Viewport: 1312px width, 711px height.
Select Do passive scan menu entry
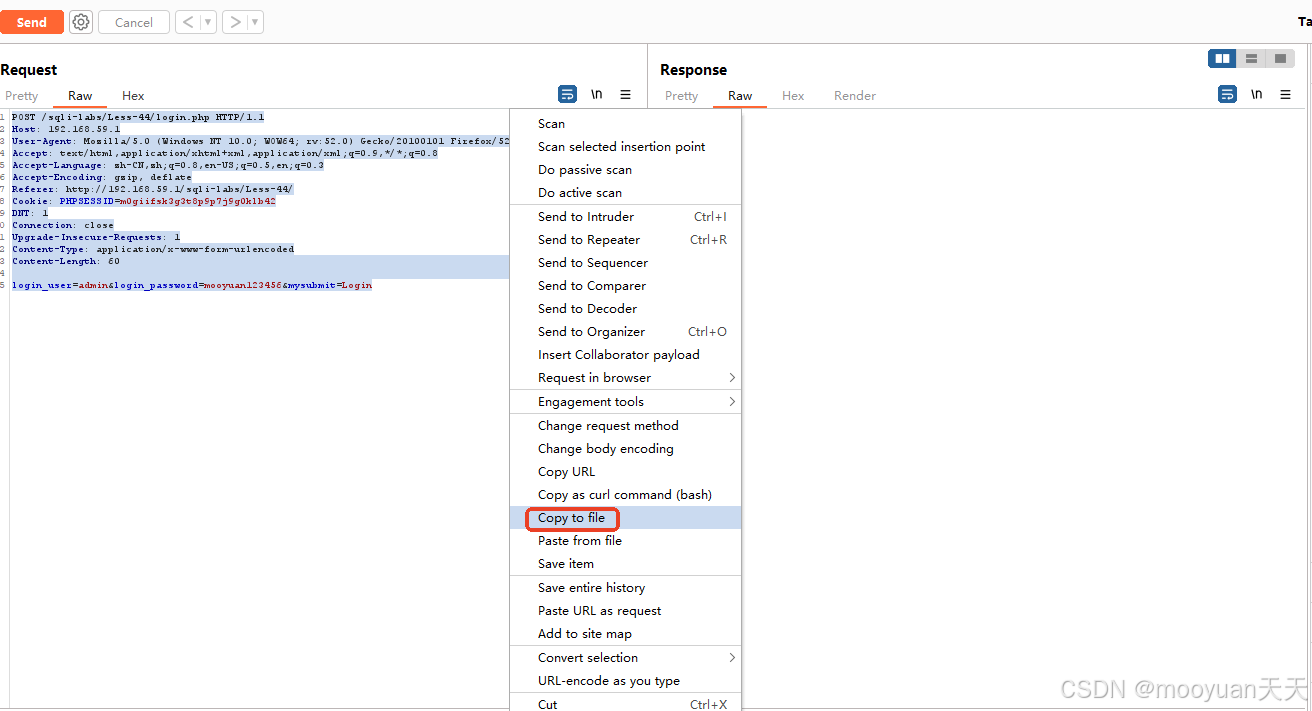tap(625, 170)
